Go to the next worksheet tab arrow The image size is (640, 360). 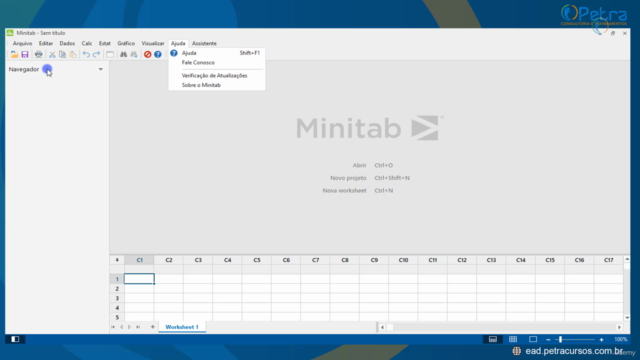129,327
